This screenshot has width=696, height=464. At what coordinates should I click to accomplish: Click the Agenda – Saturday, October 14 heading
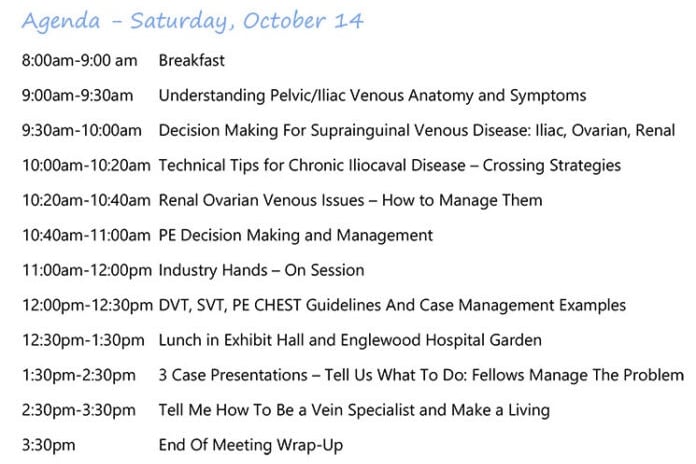[193, 21]
